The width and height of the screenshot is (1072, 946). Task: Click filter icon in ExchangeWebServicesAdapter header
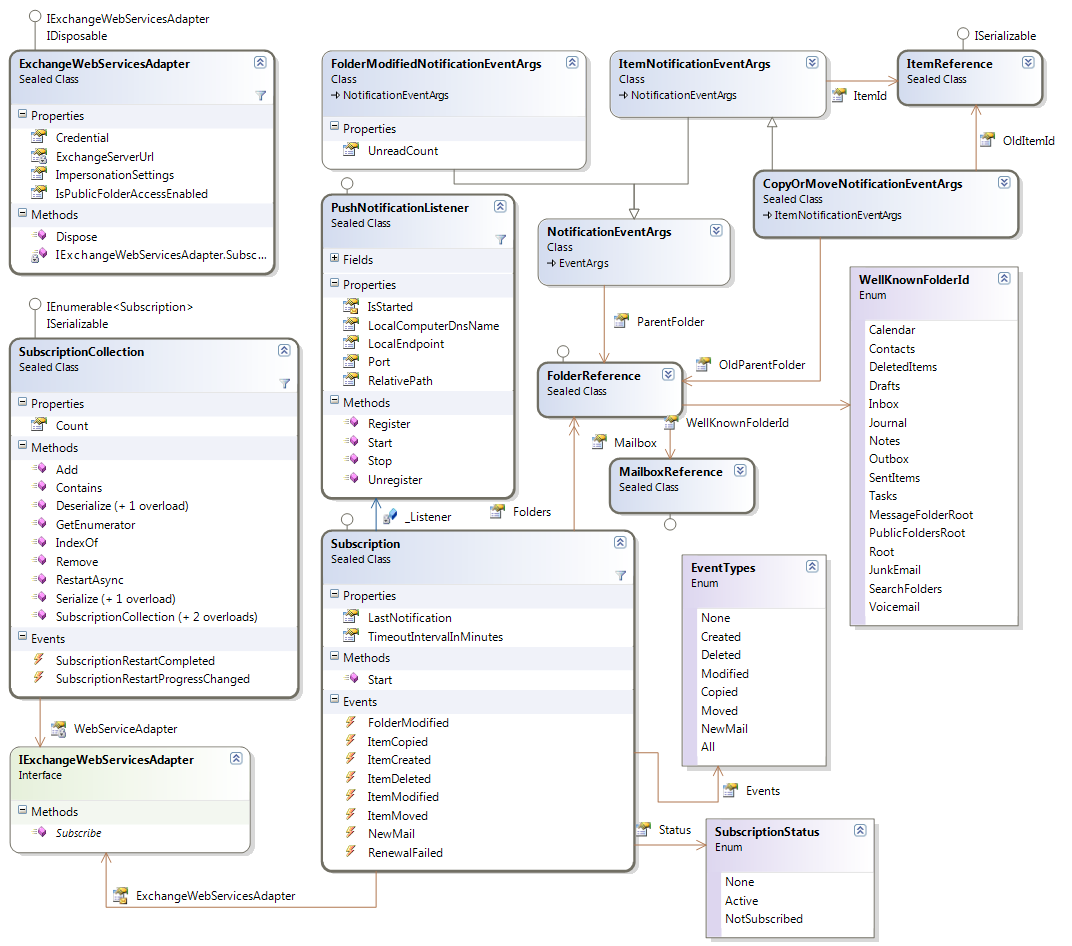260,96
